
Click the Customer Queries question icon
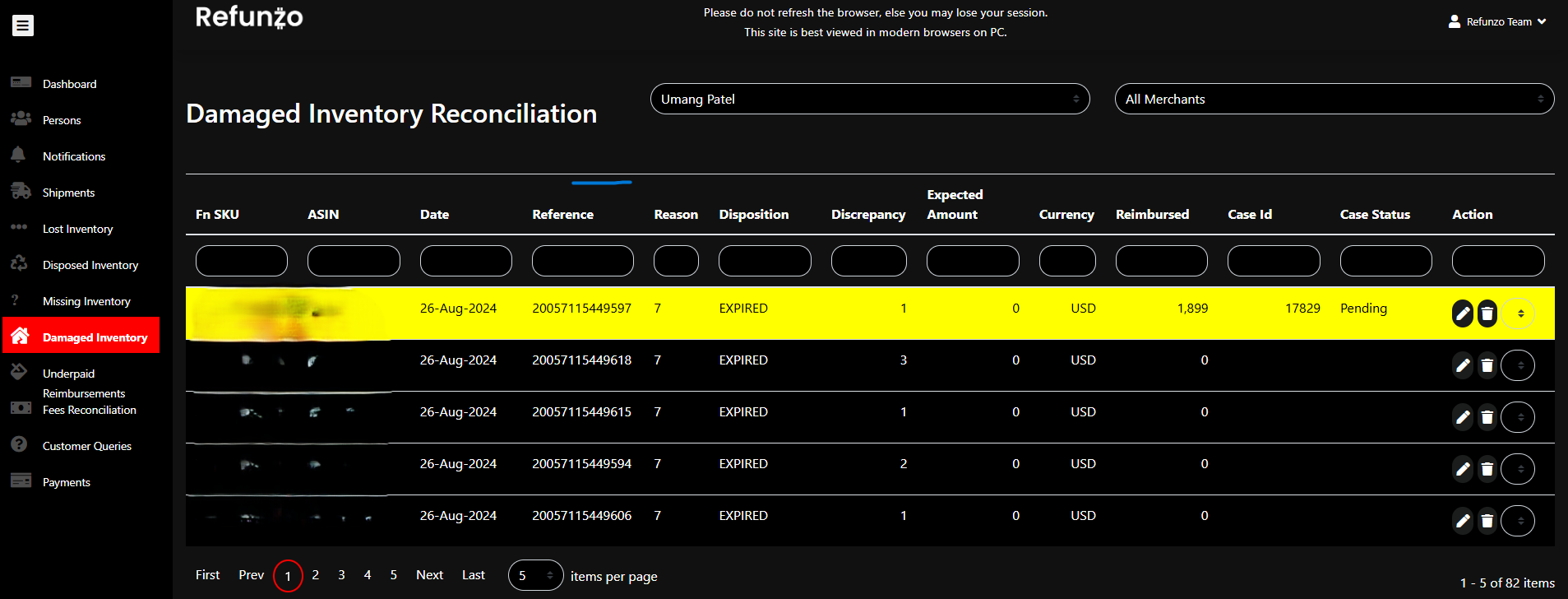click(x=19, y=444)
